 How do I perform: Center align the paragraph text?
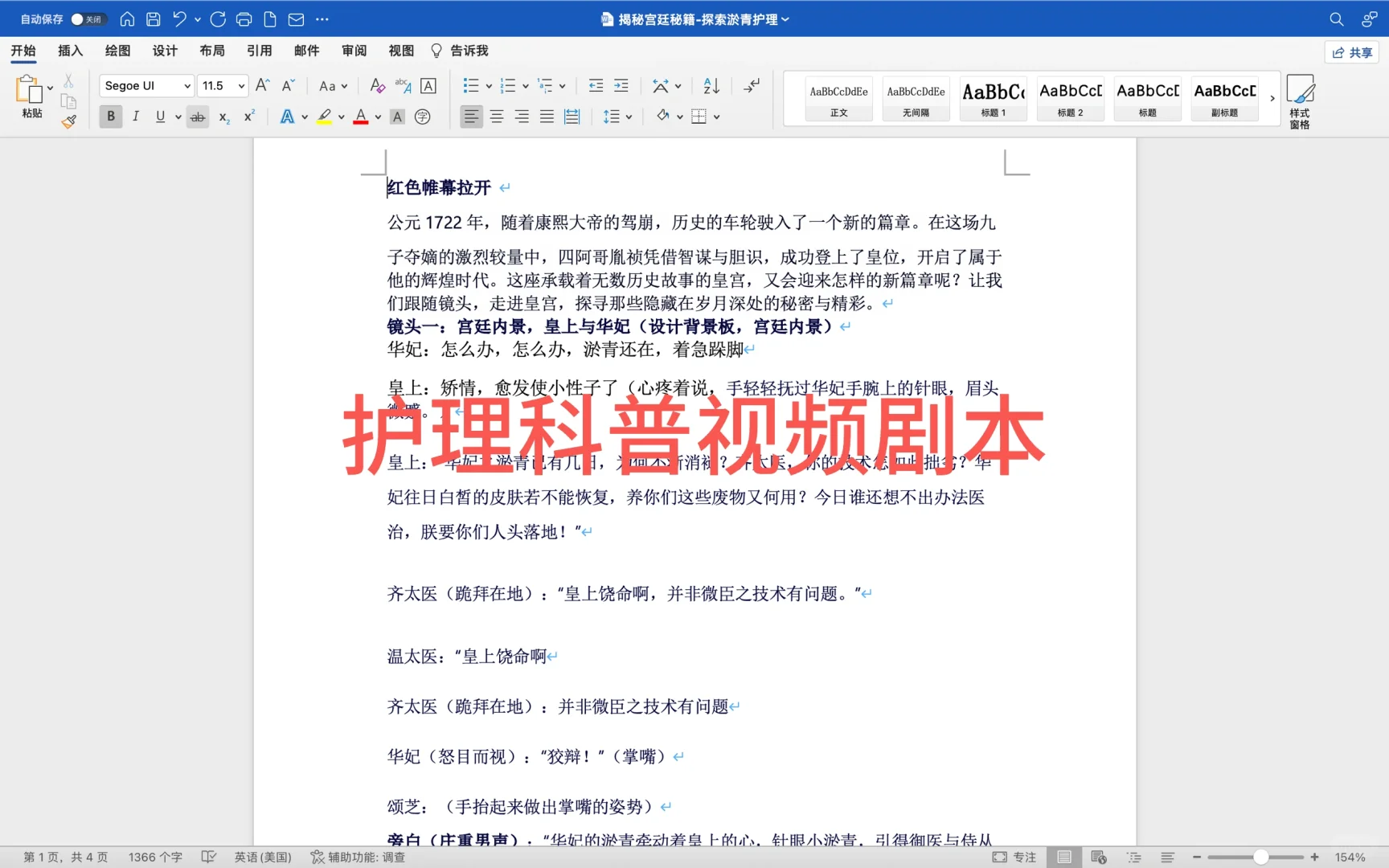[497, 117]
